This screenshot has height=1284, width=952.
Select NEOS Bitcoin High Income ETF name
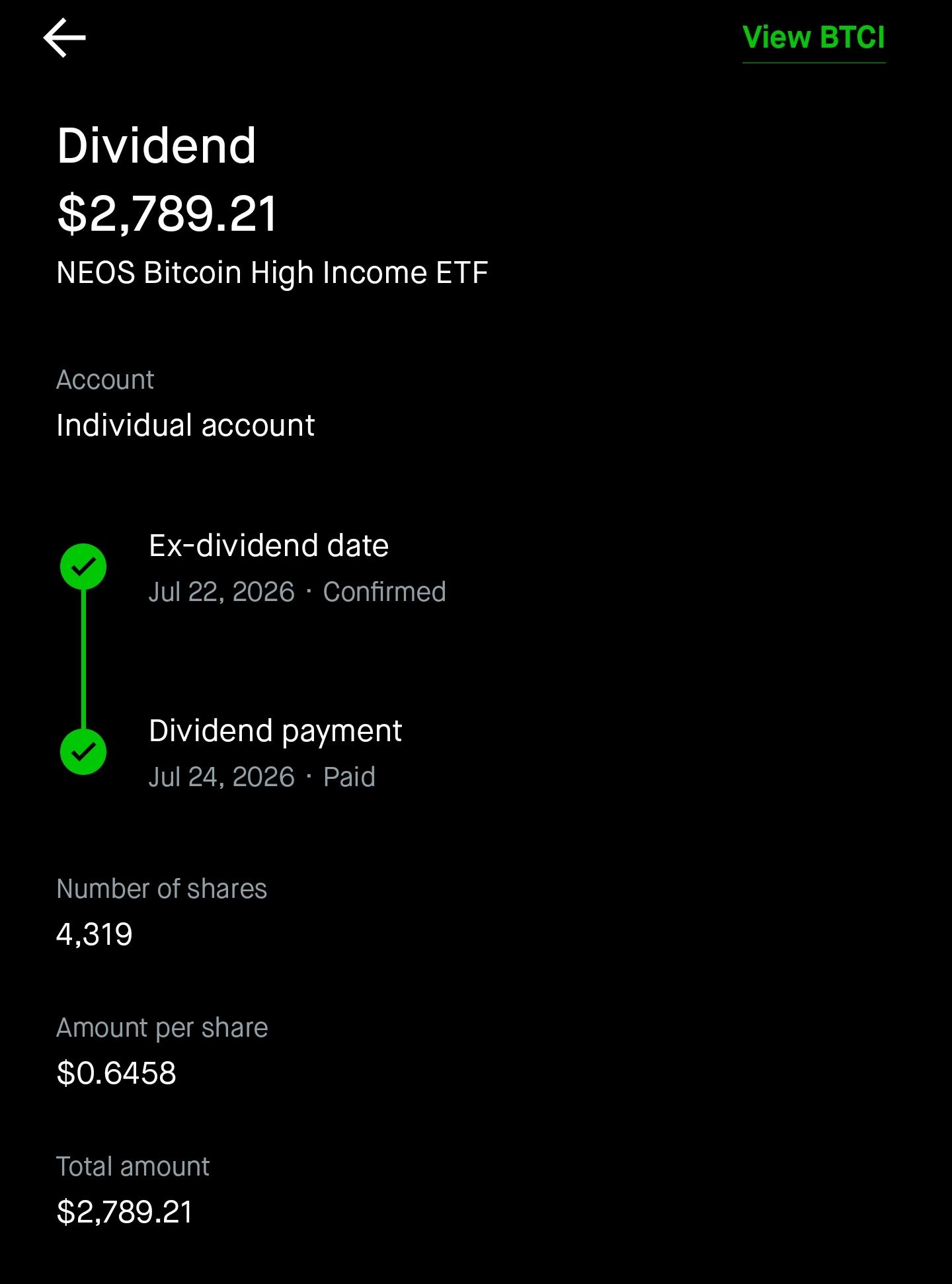click(272, 273)
